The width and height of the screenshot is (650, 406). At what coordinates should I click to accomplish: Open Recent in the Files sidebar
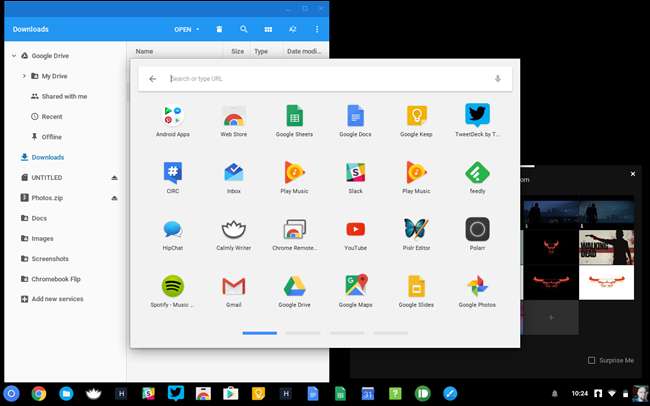pyautogui.click(x=52, y=117)
